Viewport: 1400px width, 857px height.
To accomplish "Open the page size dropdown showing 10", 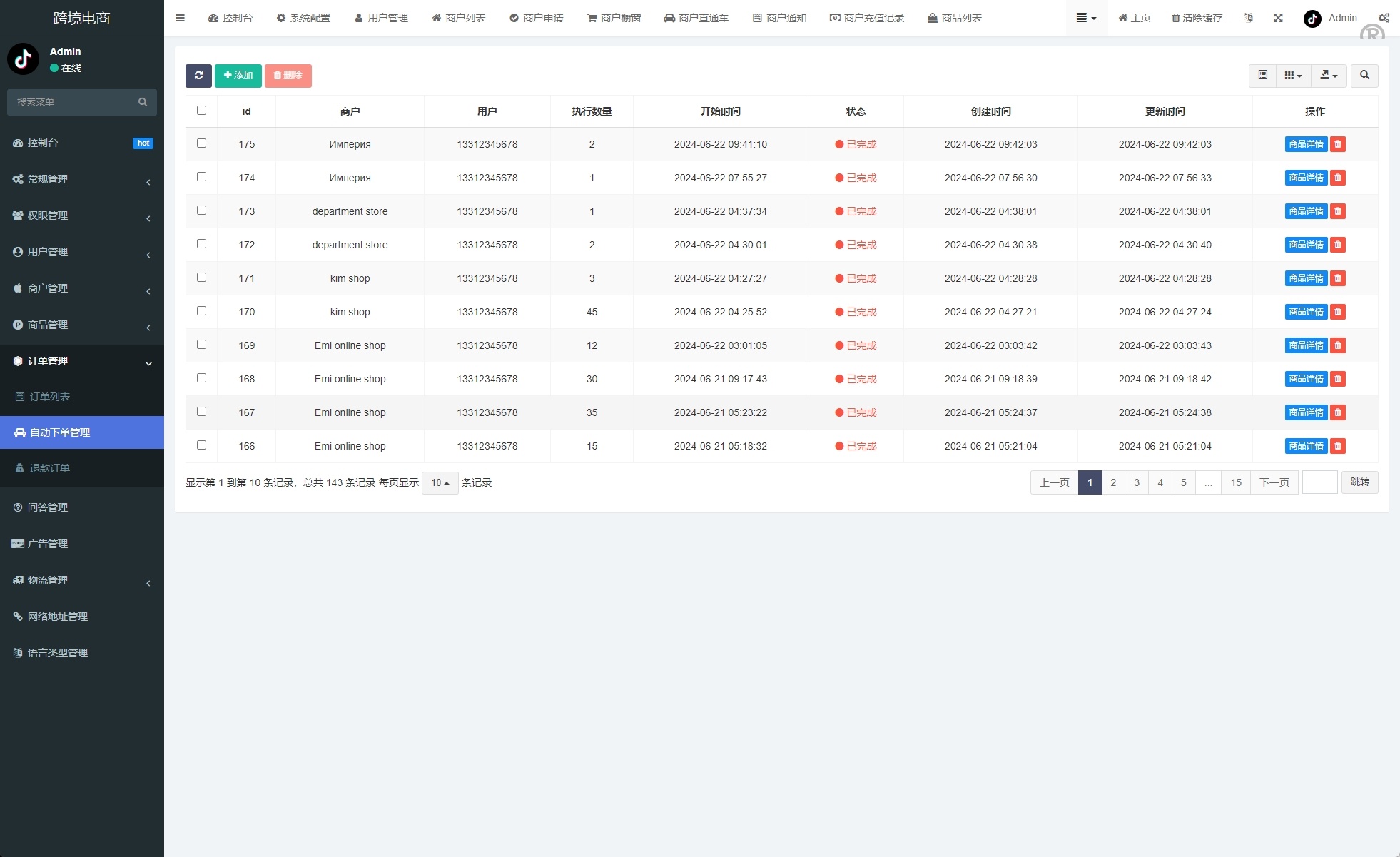I will (x=440, y=482).
